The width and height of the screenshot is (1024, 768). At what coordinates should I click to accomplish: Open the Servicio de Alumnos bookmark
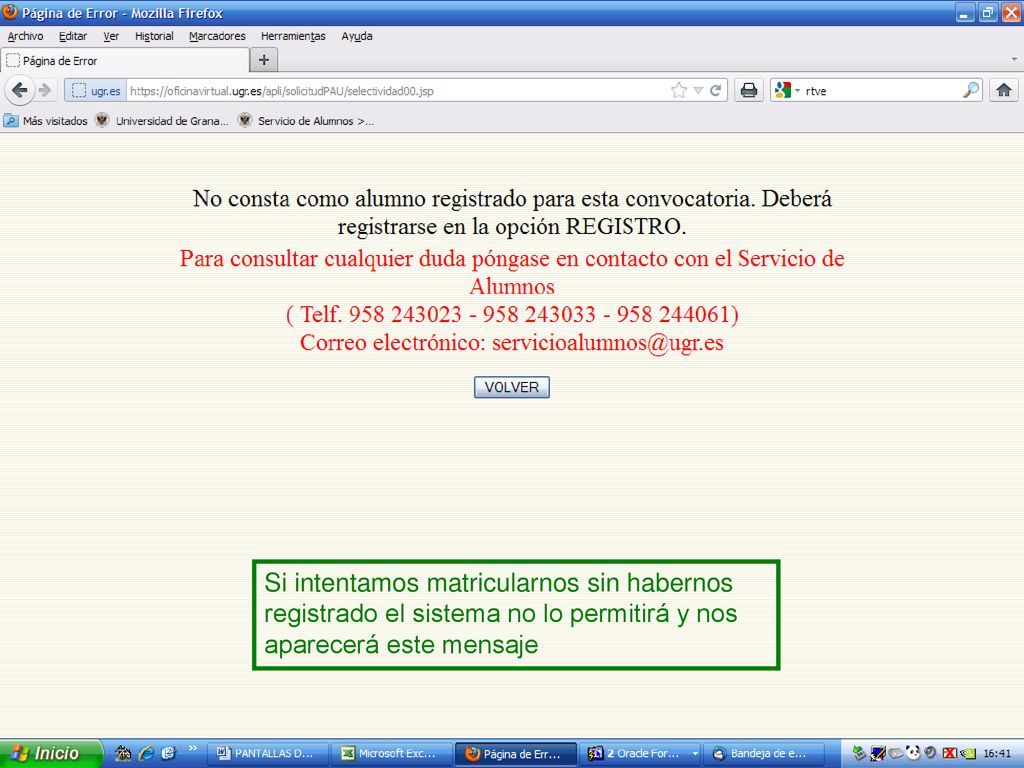tap(306, 121)
